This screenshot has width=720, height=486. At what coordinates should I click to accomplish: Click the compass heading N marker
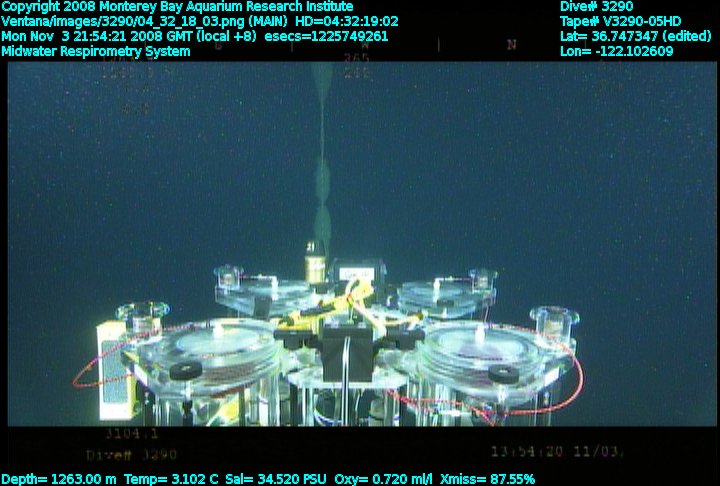[x=511, y=44]
